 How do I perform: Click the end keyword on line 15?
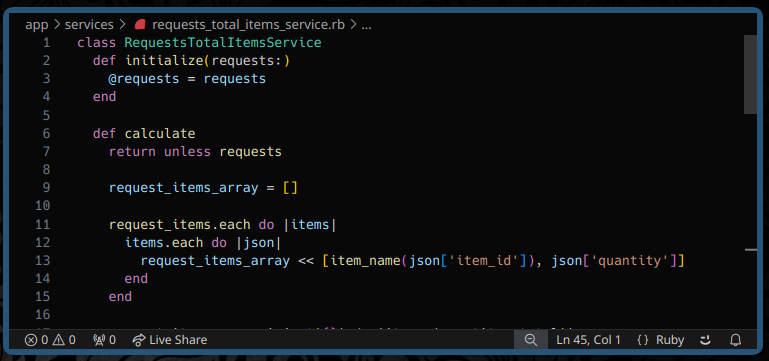click(120, 297)
